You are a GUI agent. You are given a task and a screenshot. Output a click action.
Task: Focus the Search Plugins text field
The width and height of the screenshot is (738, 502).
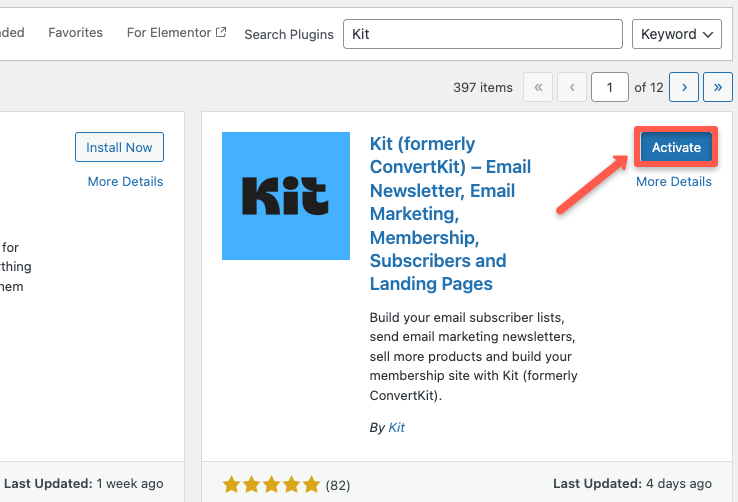[x=482, y=34]
